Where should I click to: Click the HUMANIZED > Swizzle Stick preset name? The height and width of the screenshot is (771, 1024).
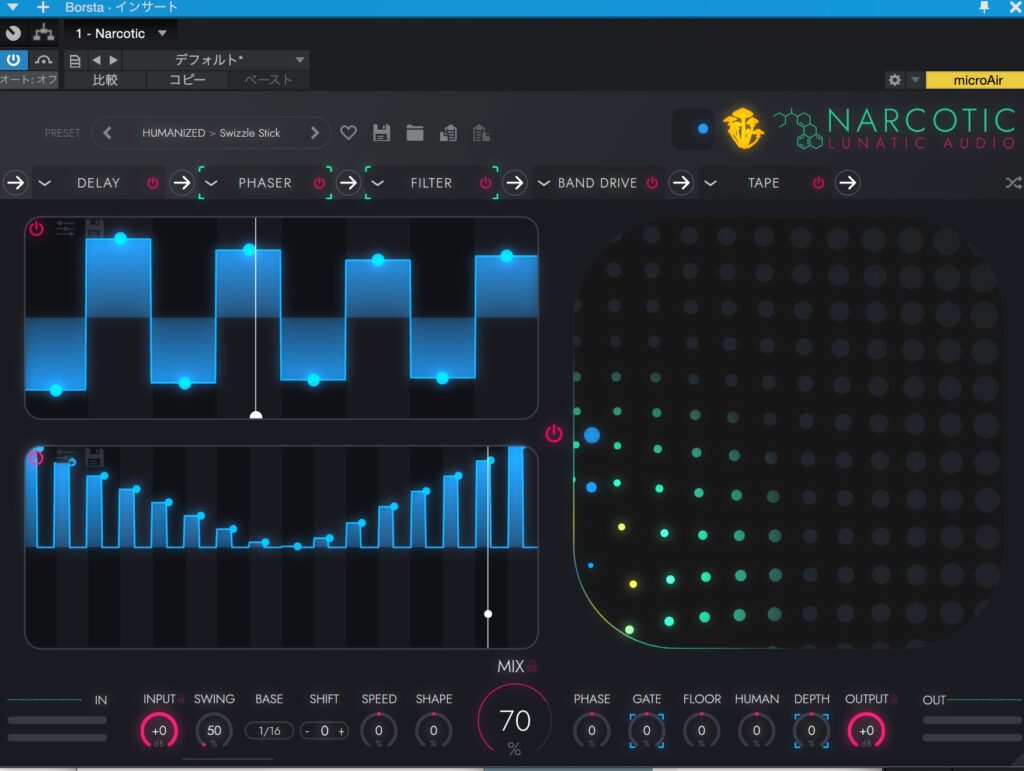pyautogui.click(x=211, y=133)
